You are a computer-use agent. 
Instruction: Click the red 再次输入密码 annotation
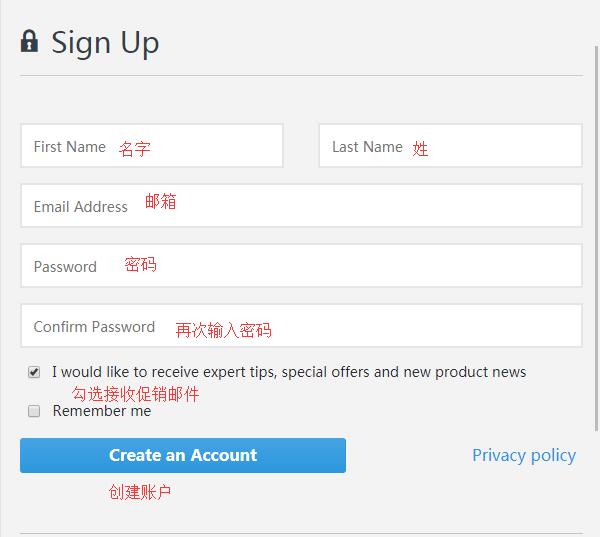[x=224, y=330]
